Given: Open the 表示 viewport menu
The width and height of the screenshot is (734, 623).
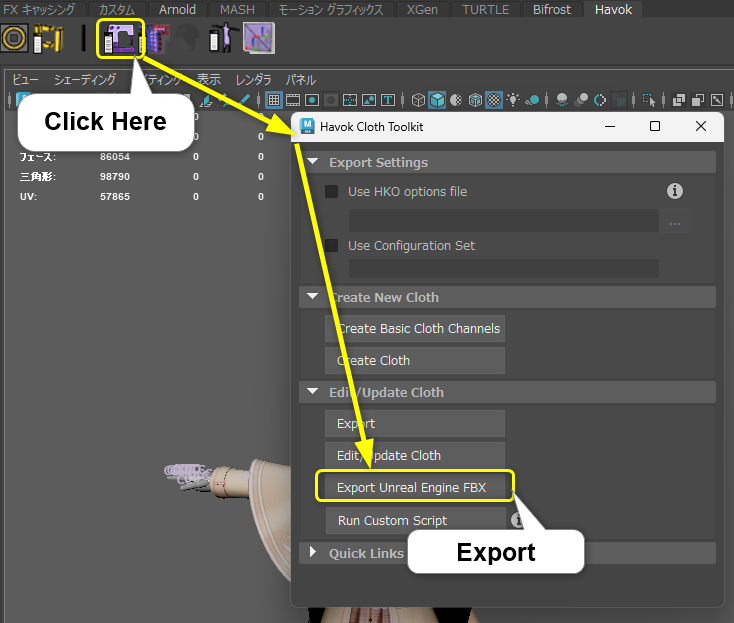Looking at the screenshot, I should coord(208,80).
